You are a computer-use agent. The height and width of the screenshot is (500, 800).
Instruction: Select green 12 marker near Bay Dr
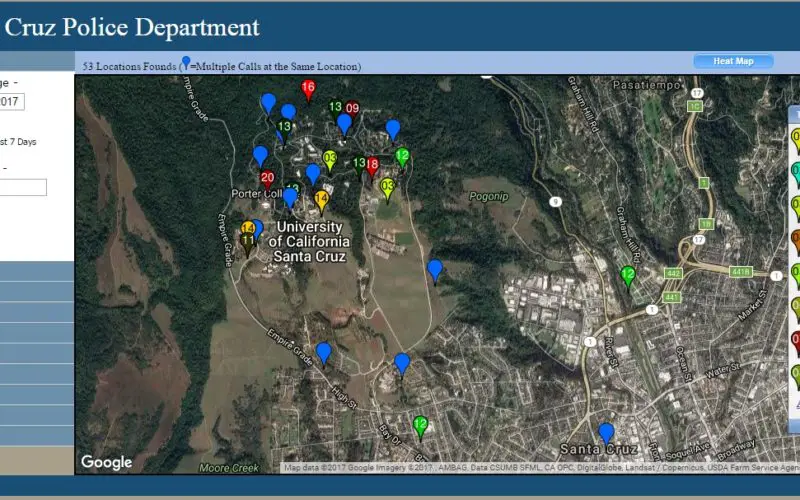[x=420, y=427]
